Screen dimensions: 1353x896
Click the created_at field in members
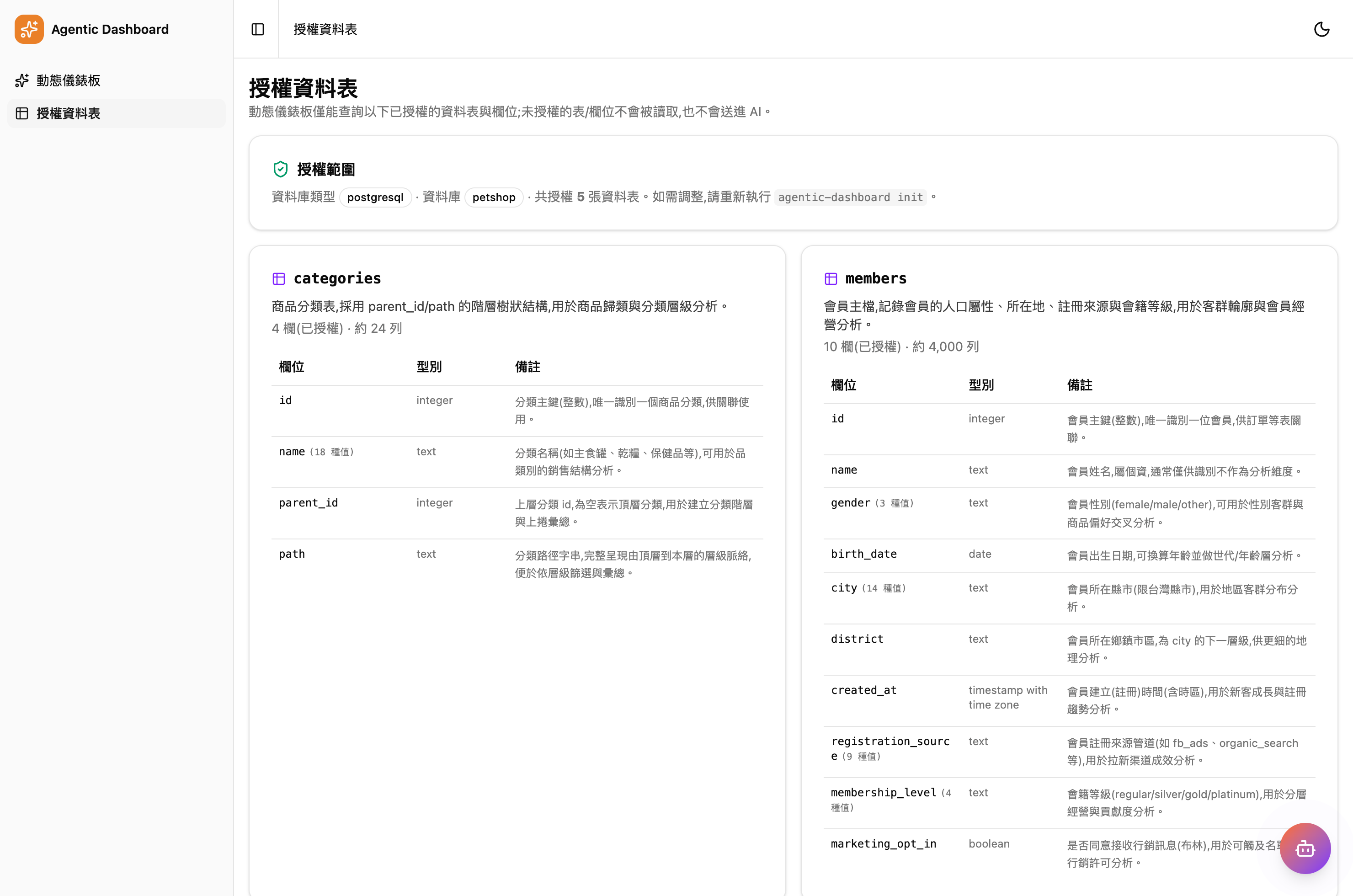point(864,690)
